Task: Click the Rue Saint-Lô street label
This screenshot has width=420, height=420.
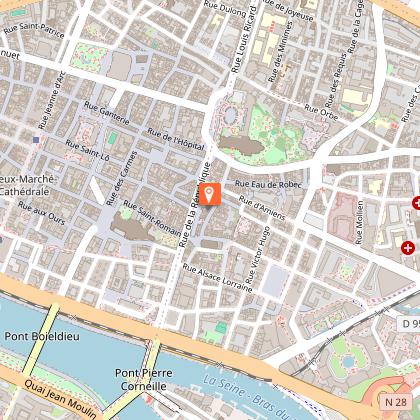Action: click(87, 150)
